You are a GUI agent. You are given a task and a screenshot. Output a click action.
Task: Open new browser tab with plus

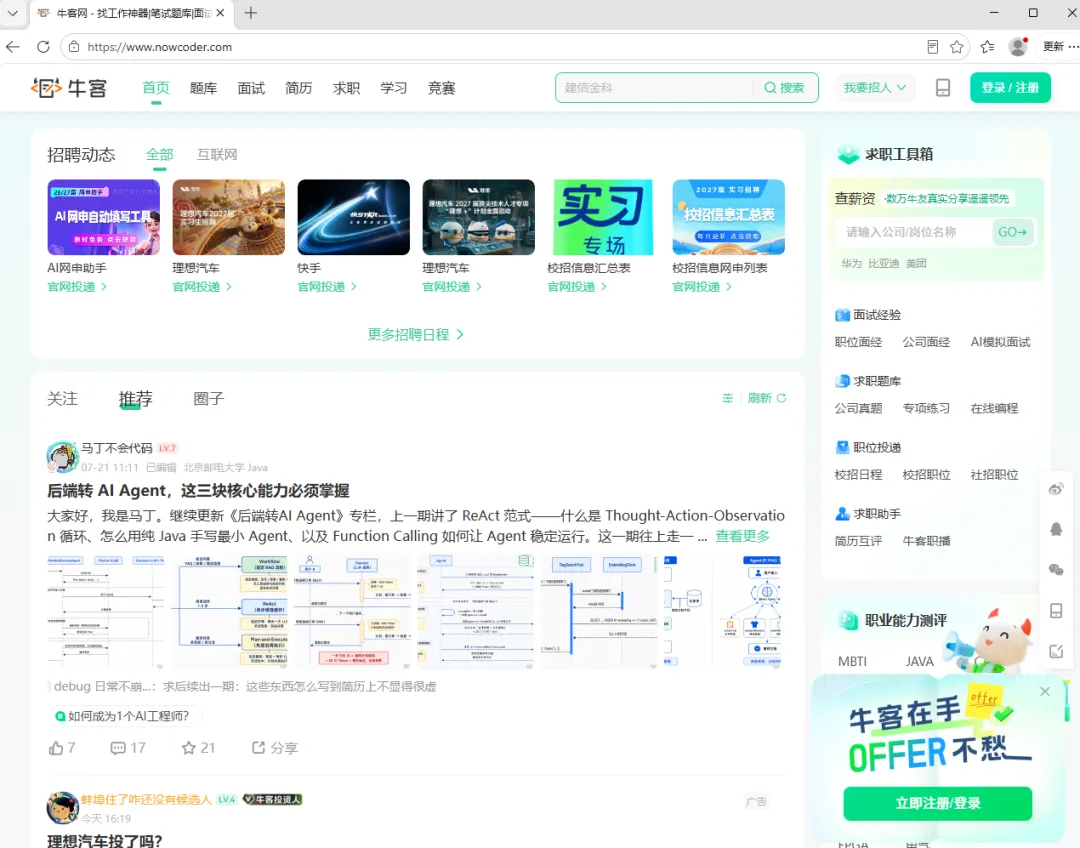251,13
